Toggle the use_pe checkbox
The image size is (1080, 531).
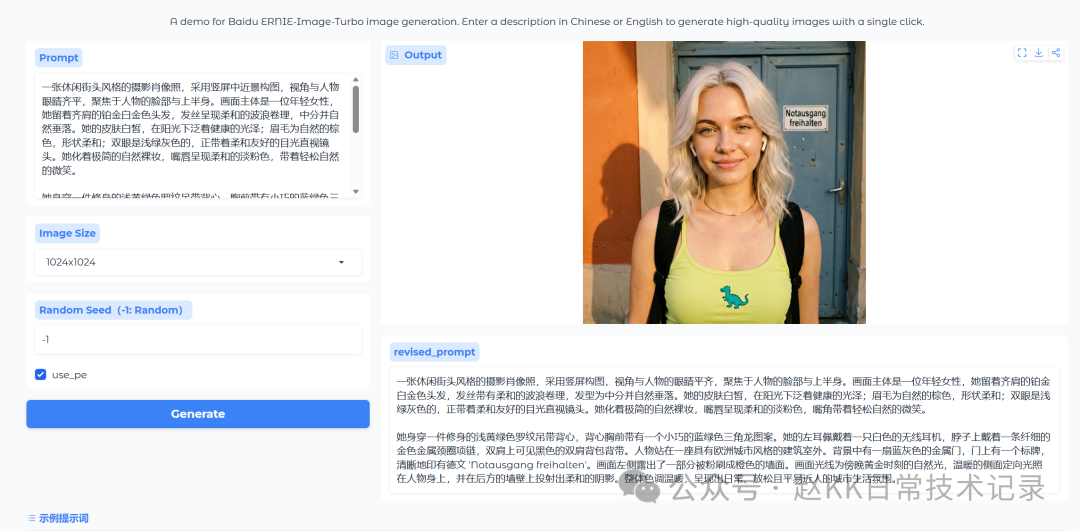(x=41, y=375)
